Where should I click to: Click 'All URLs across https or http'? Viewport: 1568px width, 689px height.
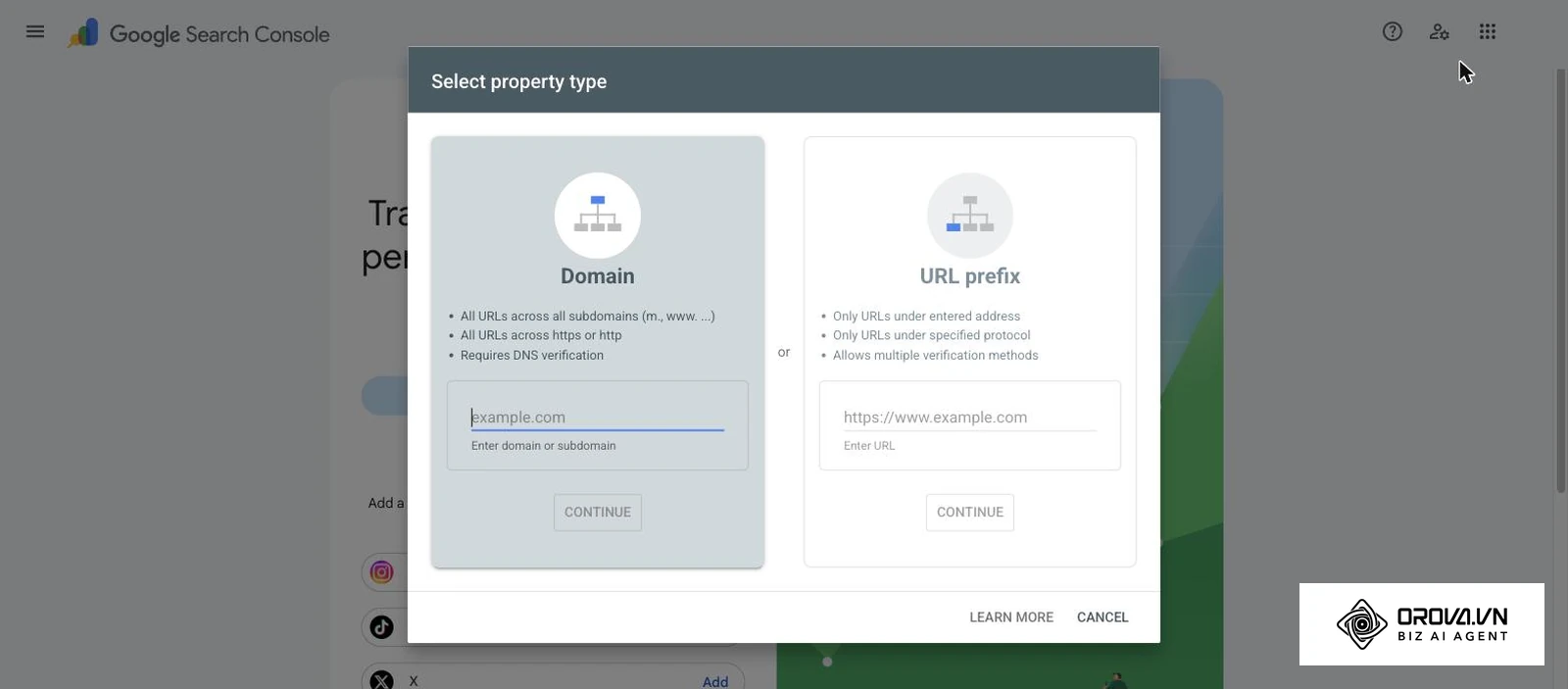(541, 335)
